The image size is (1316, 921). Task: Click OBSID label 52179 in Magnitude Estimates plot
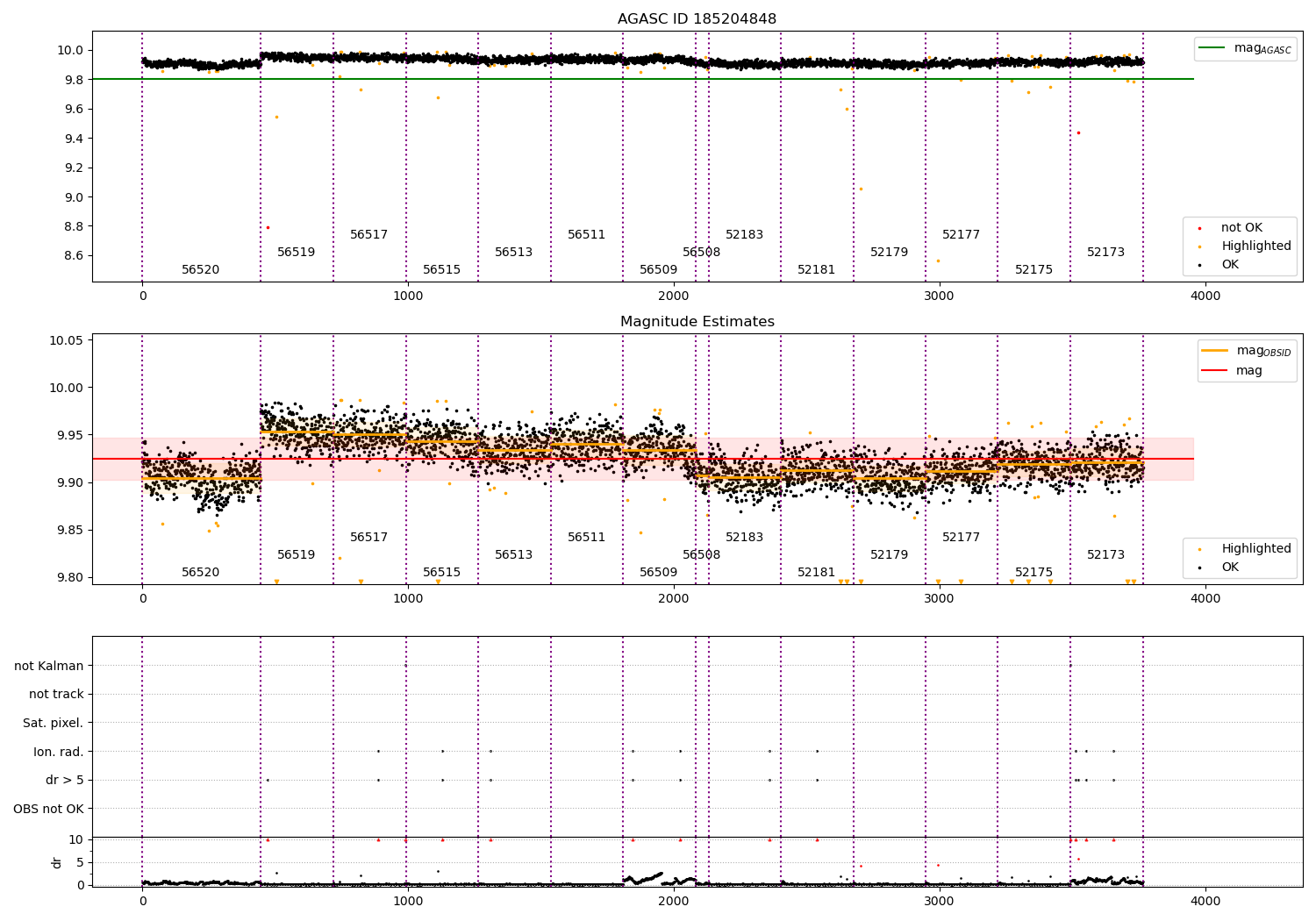[x=890, y=555]
